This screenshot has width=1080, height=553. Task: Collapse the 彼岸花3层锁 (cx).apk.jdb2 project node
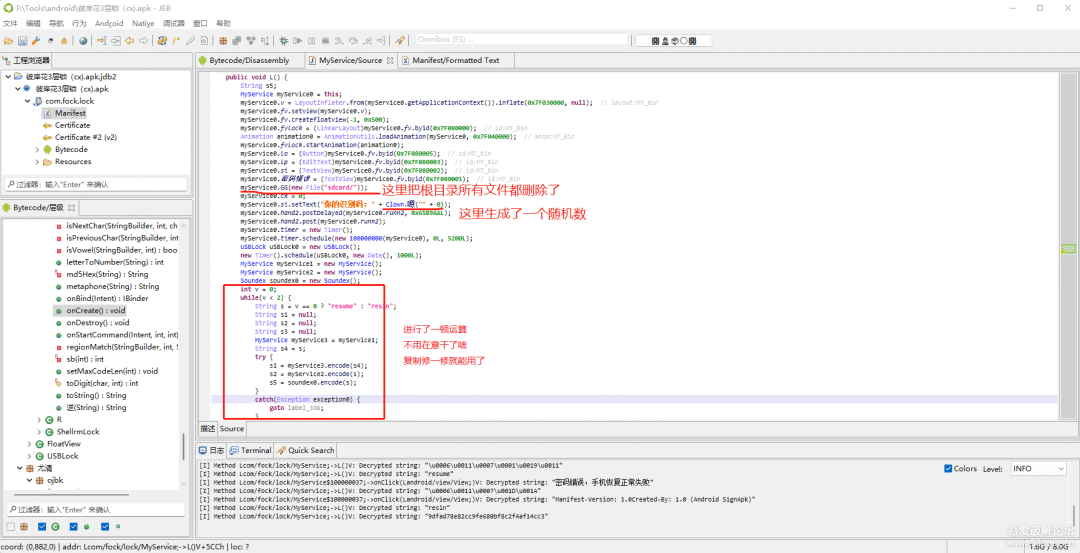pos(8,76)
